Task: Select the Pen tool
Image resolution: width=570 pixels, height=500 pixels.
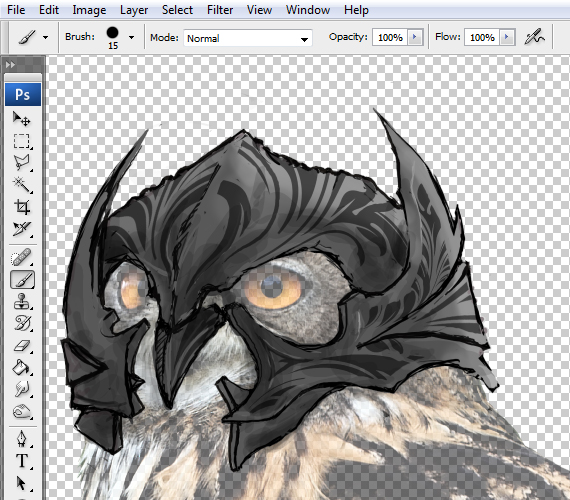Action: point(22,439)
